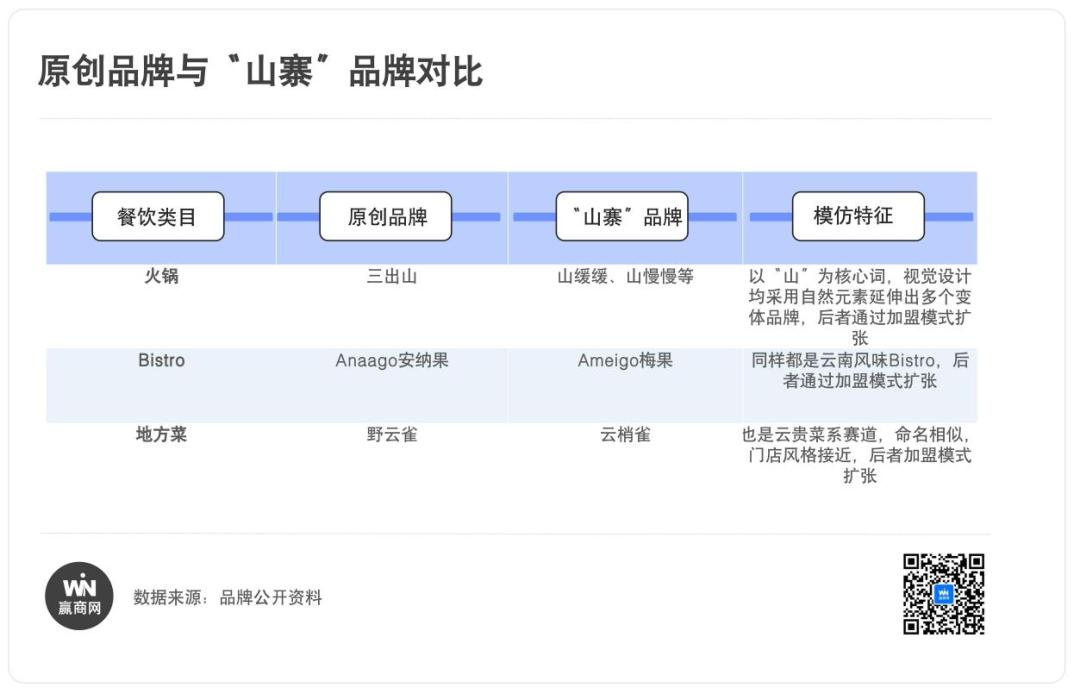The width and height of the screenshot is (1080, 700).
Task: Click 山缓缓、山慢慢等 cell
Action: [625, 276]
